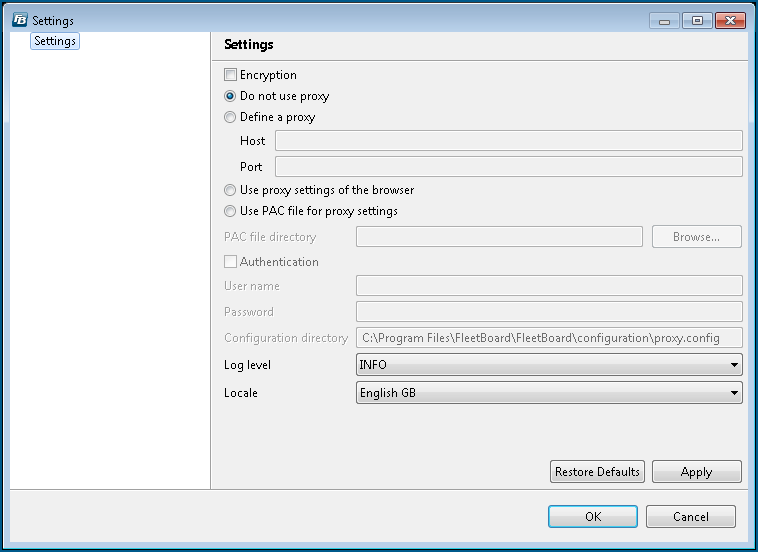Select Use proxy settings of the browser
This screenshot has width=758, height=552.
pyautogui.click(x=231, y=190)
